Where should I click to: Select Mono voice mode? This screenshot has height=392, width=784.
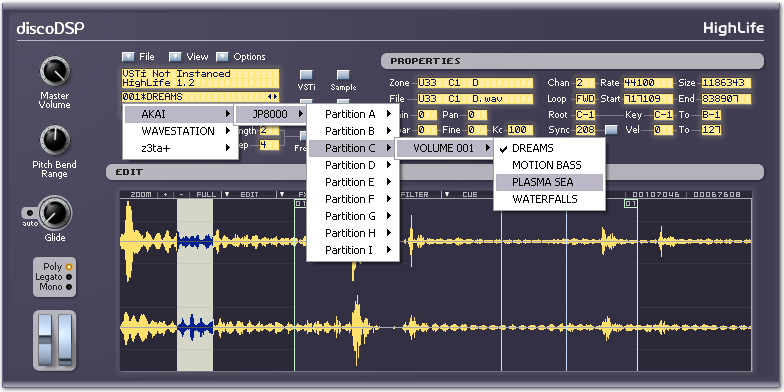(x=69, y=287)
